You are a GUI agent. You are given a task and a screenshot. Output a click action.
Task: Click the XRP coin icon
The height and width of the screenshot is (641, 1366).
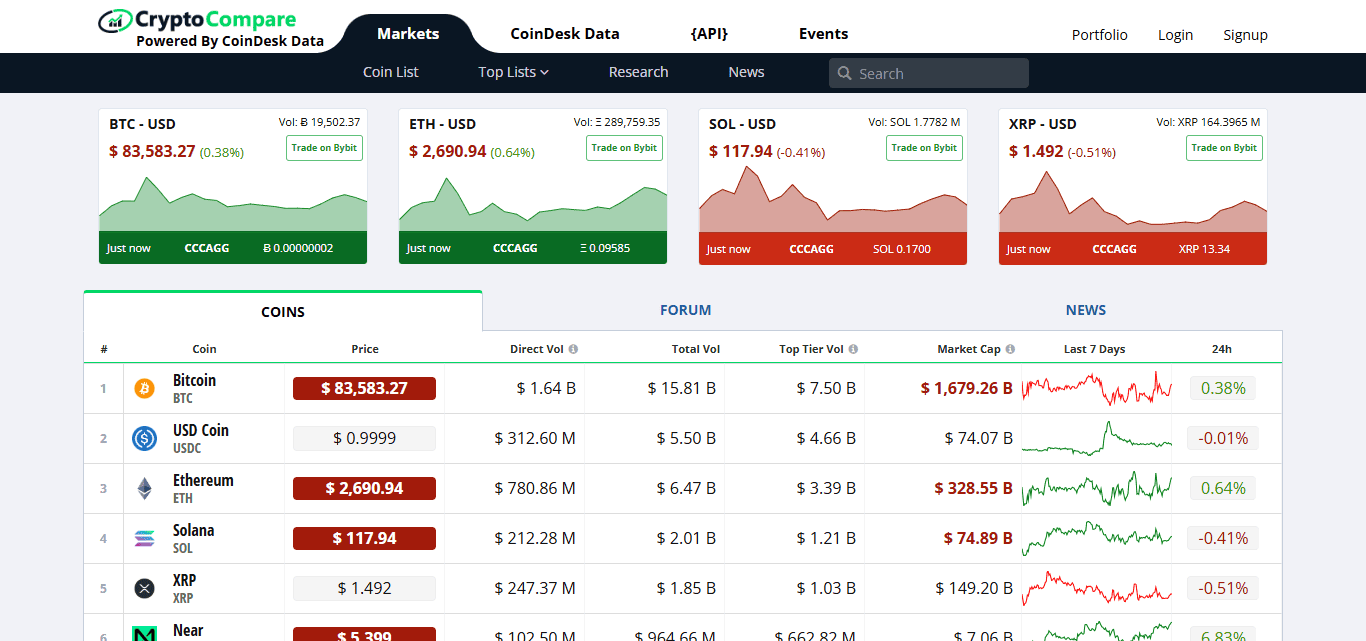pos(144,588)
